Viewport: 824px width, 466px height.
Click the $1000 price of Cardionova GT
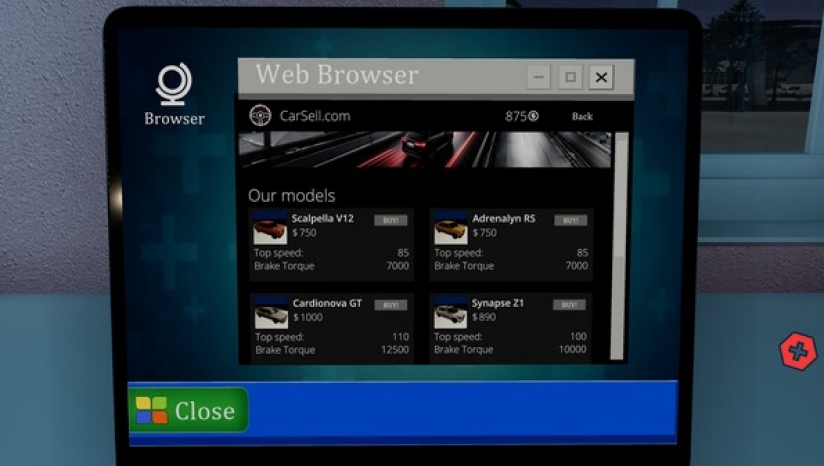point(308,317)
